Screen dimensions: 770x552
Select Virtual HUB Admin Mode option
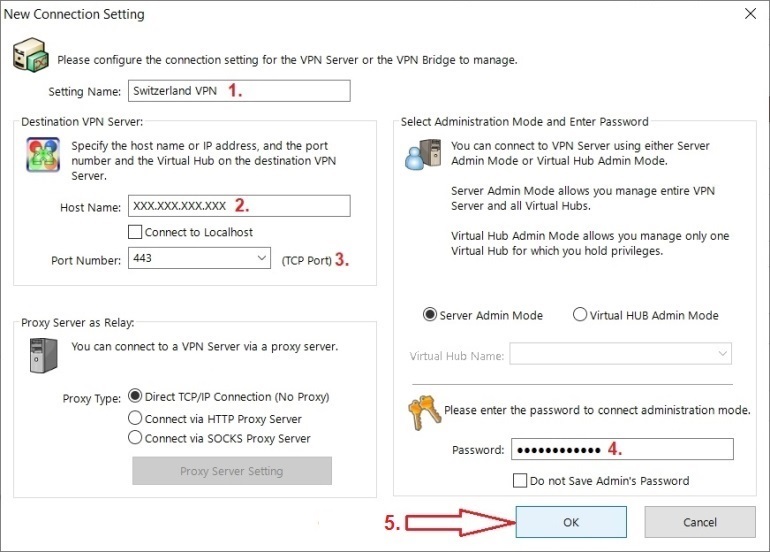(x=580, y=315)
